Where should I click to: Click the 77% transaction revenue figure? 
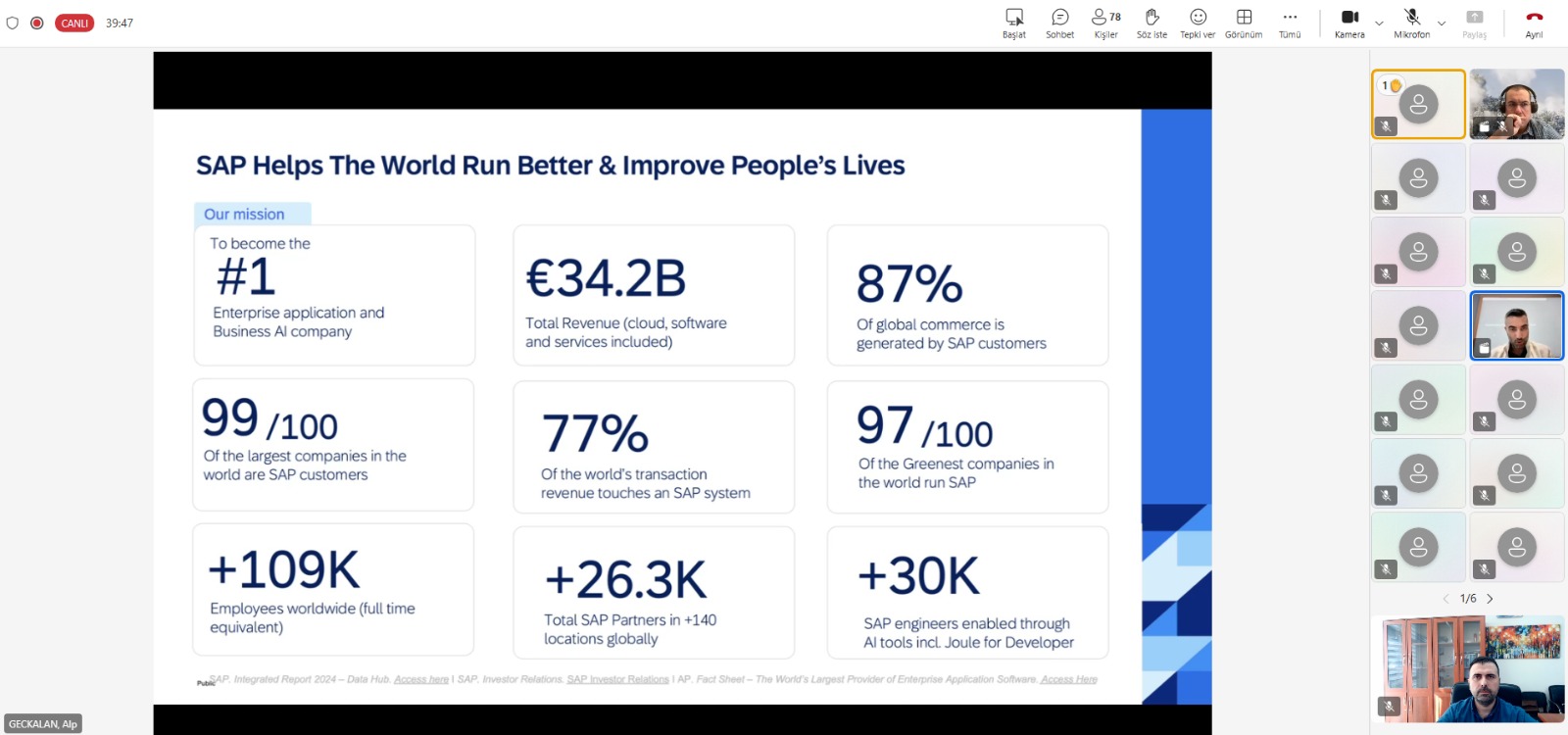(595, 433)
